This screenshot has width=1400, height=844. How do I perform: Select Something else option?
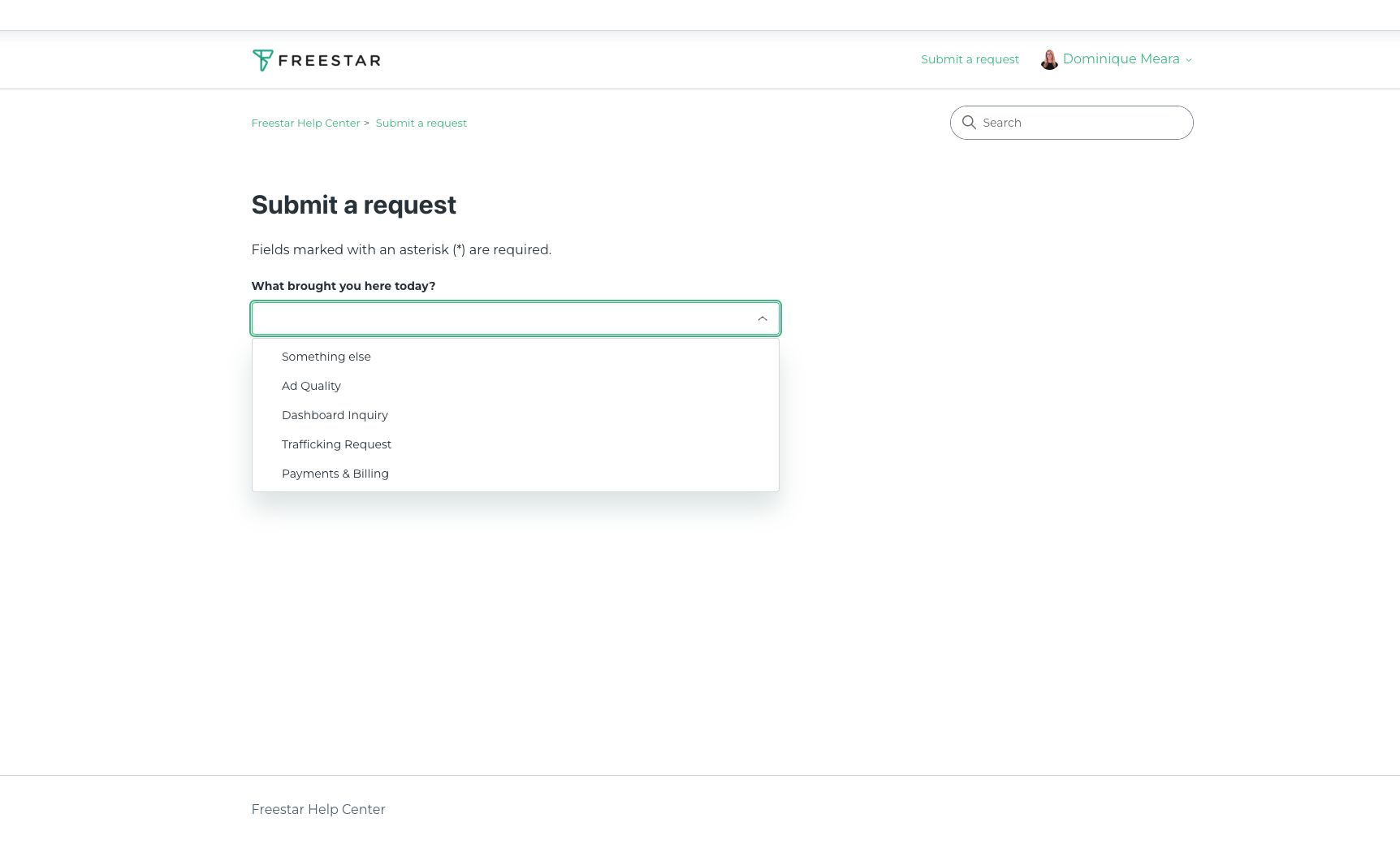click(516, 357)
